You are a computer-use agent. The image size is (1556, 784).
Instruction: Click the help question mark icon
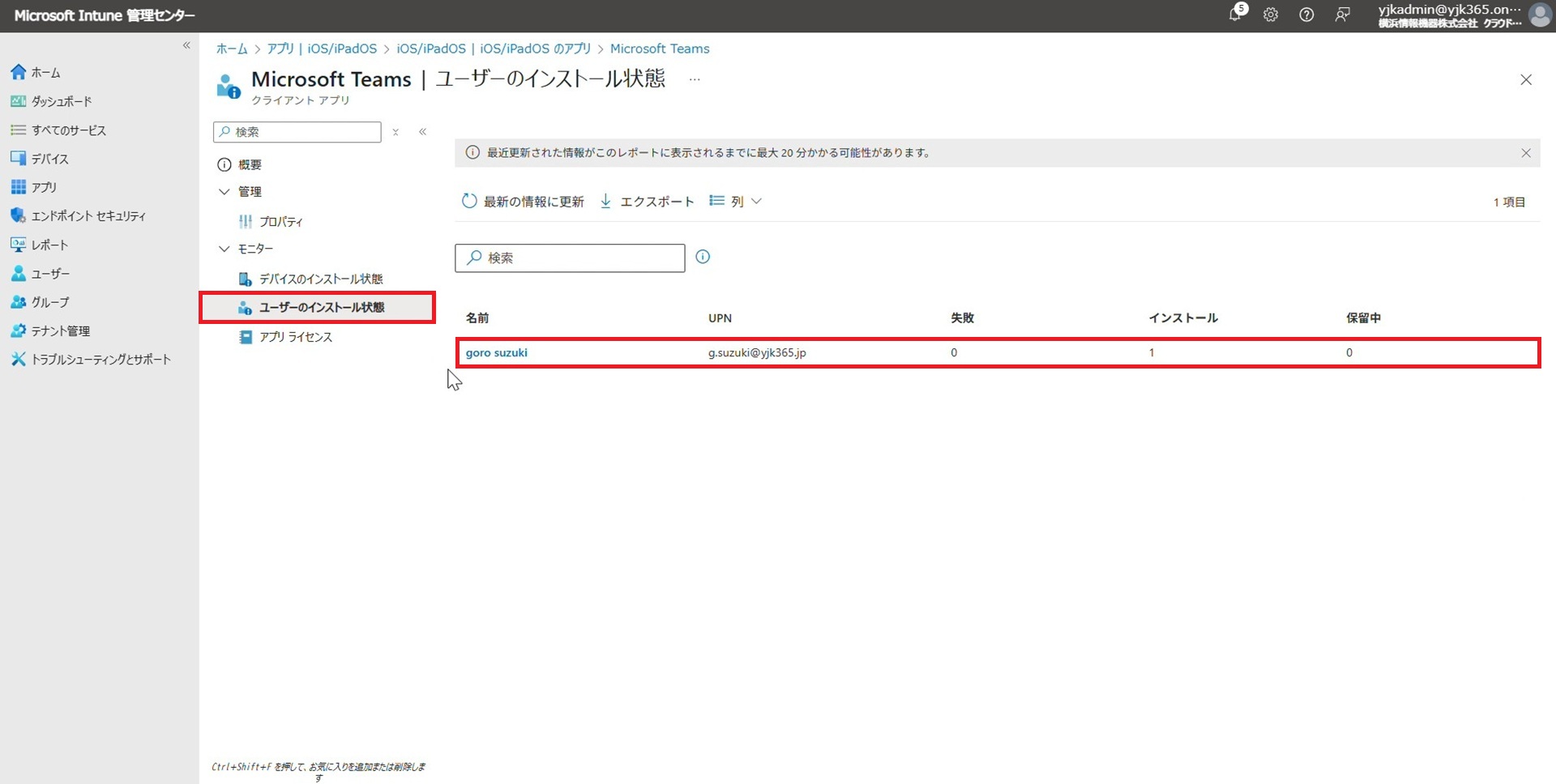(1306, 15)
